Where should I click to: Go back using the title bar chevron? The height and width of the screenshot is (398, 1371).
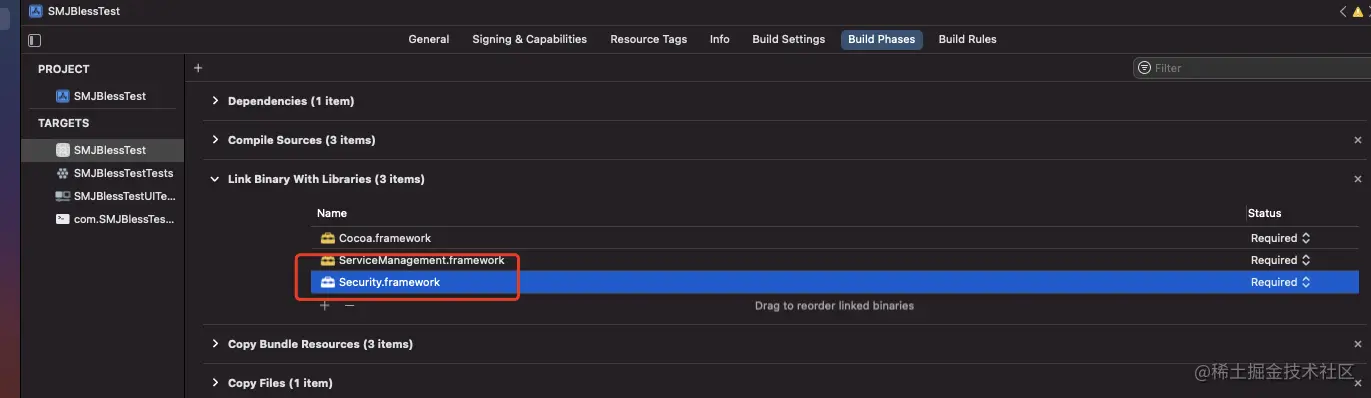(1343, 12)
